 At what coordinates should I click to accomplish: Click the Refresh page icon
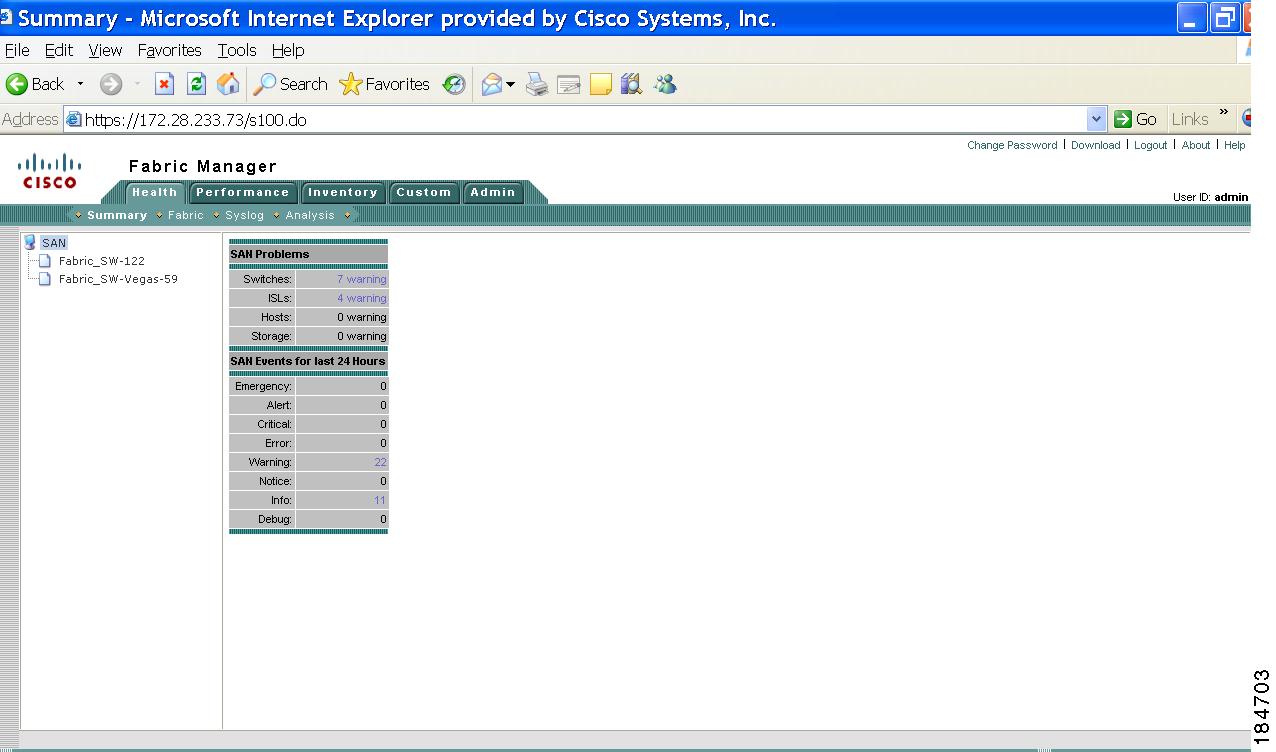click(x=197, y=85)
